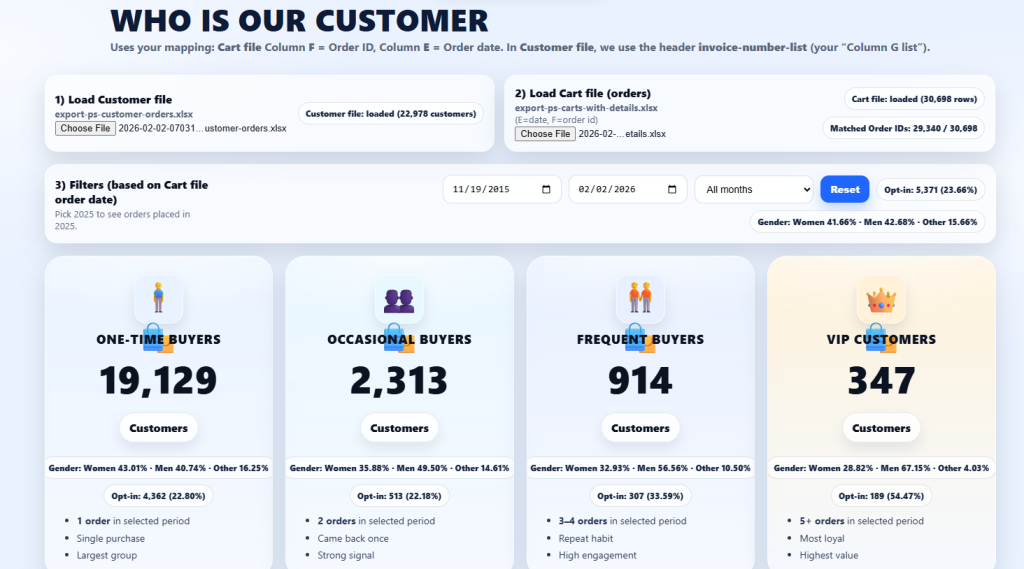
Task: Click the FREQUENT BUYERS card title
Action: pyautogui.click(x=640, y=340)
